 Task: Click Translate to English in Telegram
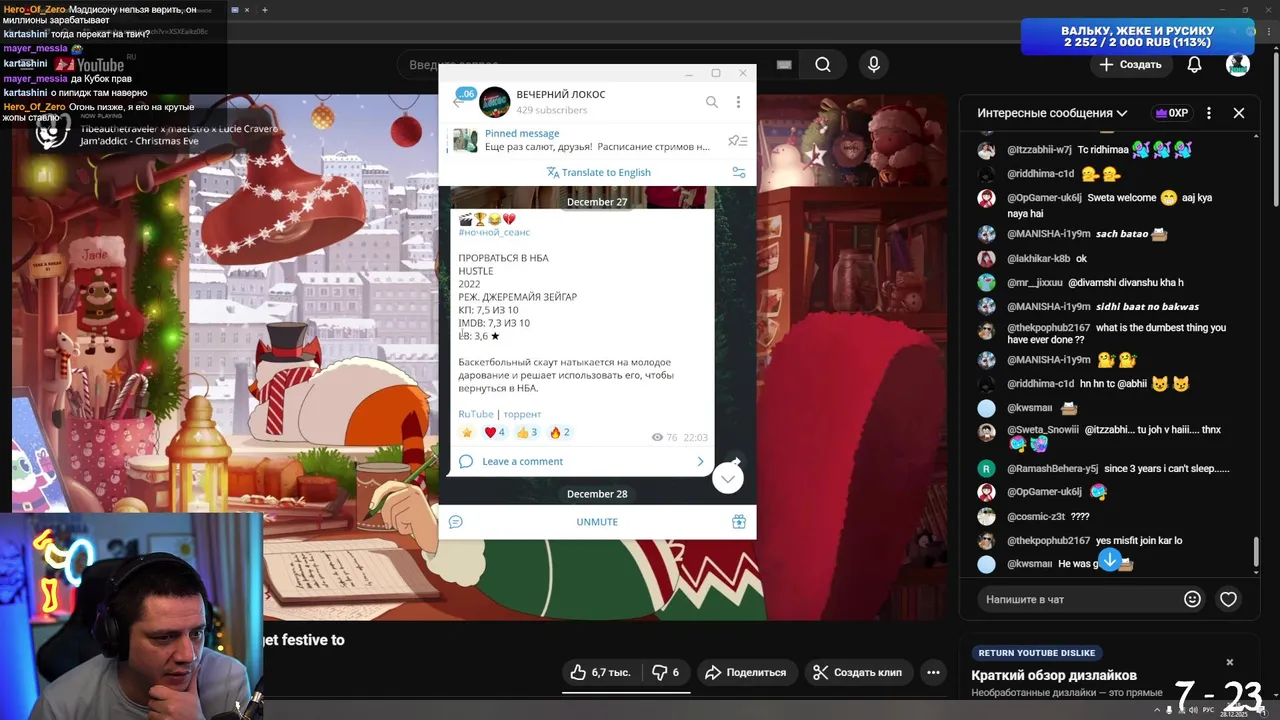pyautogui.click(x=598, y=172)
